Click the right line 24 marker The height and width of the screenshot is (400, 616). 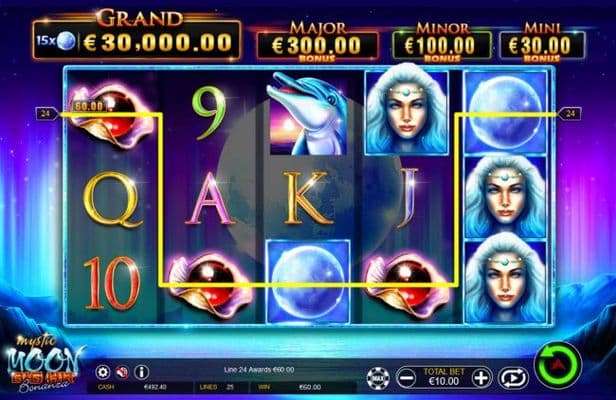pos(570,114)
